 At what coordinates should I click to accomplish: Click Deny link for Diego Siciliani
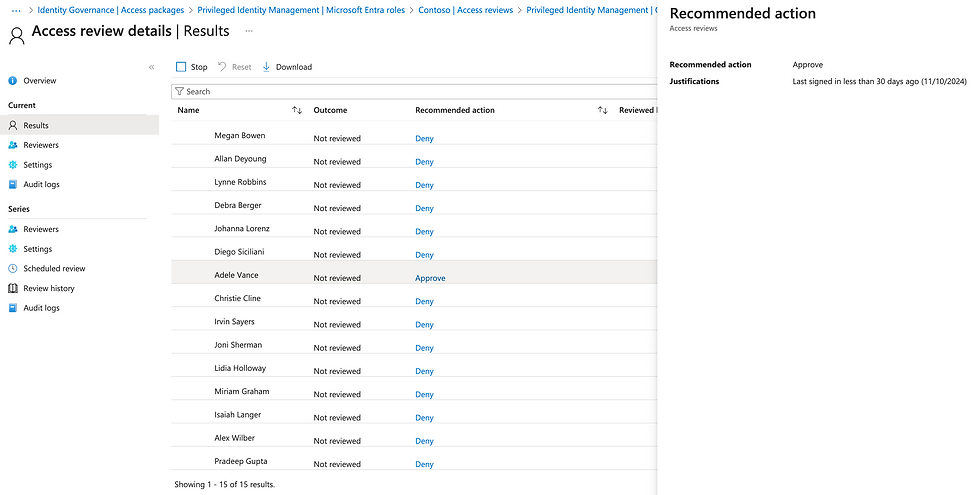pos(424,255)
